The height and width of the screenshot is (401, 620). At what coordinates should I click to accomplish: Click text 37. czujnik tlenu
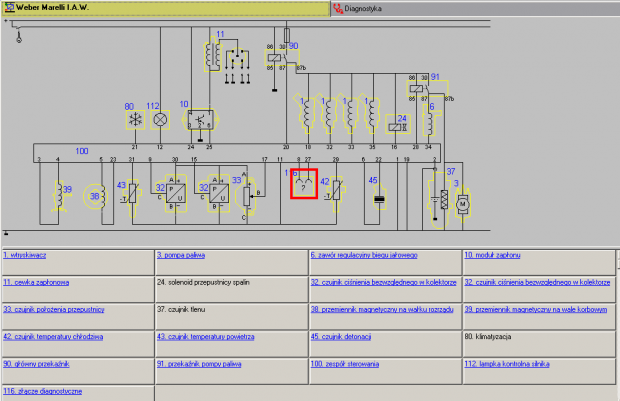pyautogui.click(x=181, y=309)
